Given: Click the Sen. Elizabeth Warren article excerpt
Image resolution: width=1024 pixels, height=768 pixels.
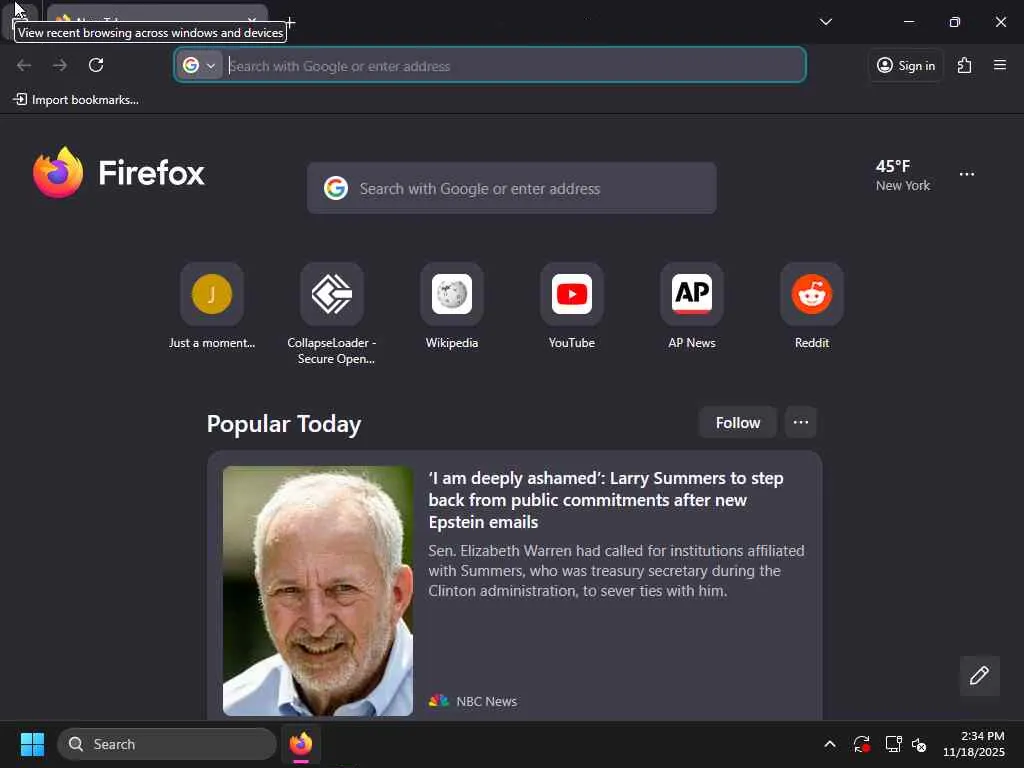Looking at the screenshot, I should click(x=616, y=571).
